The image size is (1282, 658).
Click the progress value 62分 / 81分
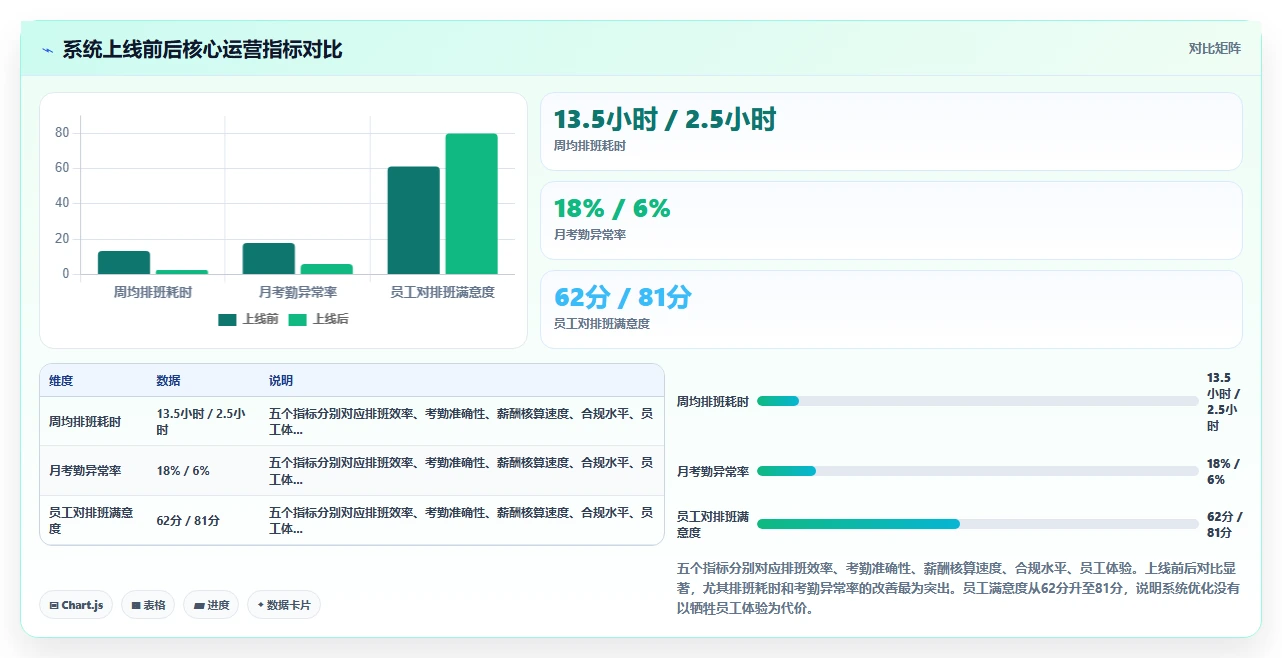(x=1225, y=525)
